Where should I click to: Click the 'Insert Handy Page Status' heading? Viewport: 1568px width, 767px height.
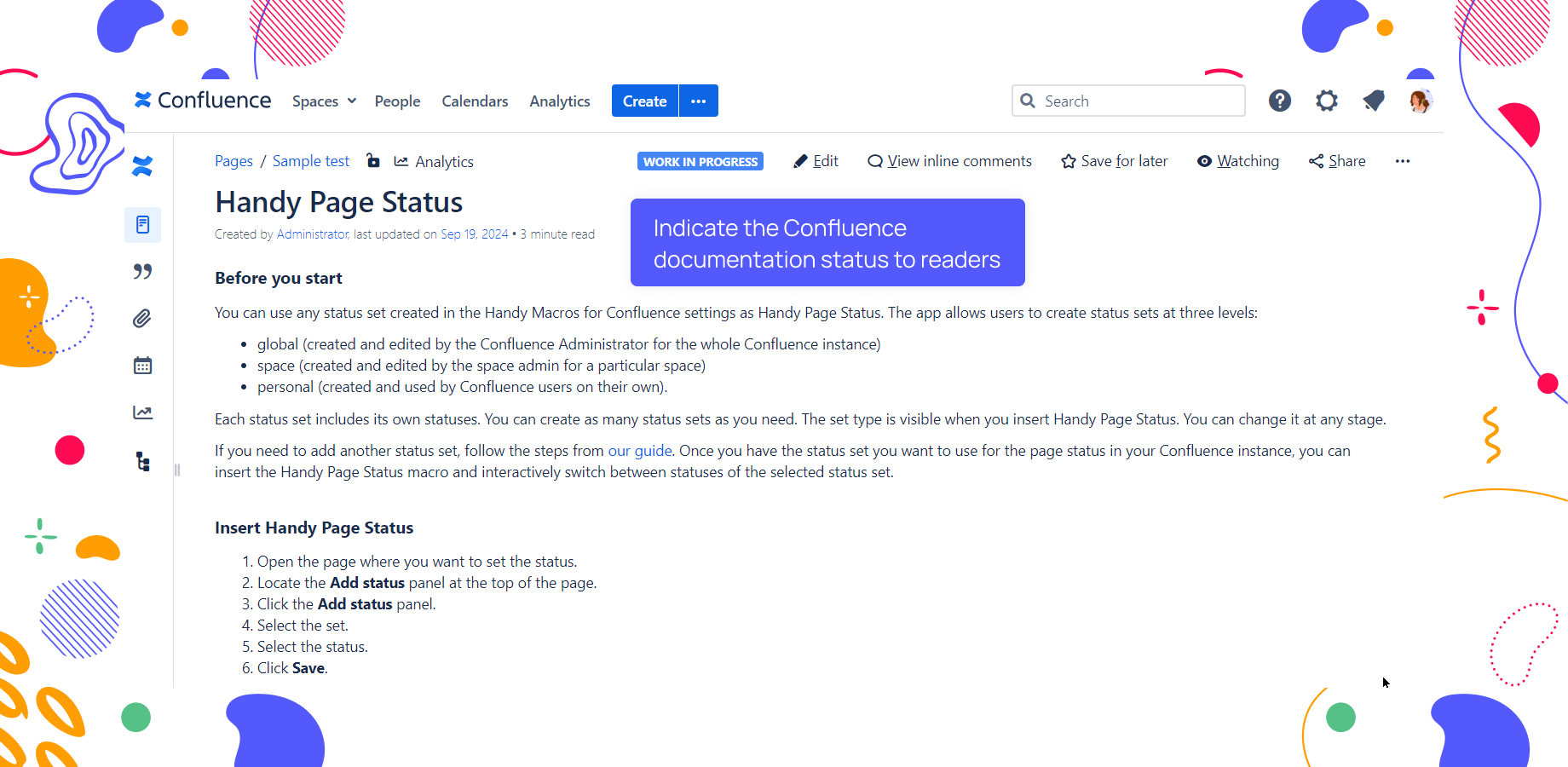pyautogui.click(x=314, y=528)
